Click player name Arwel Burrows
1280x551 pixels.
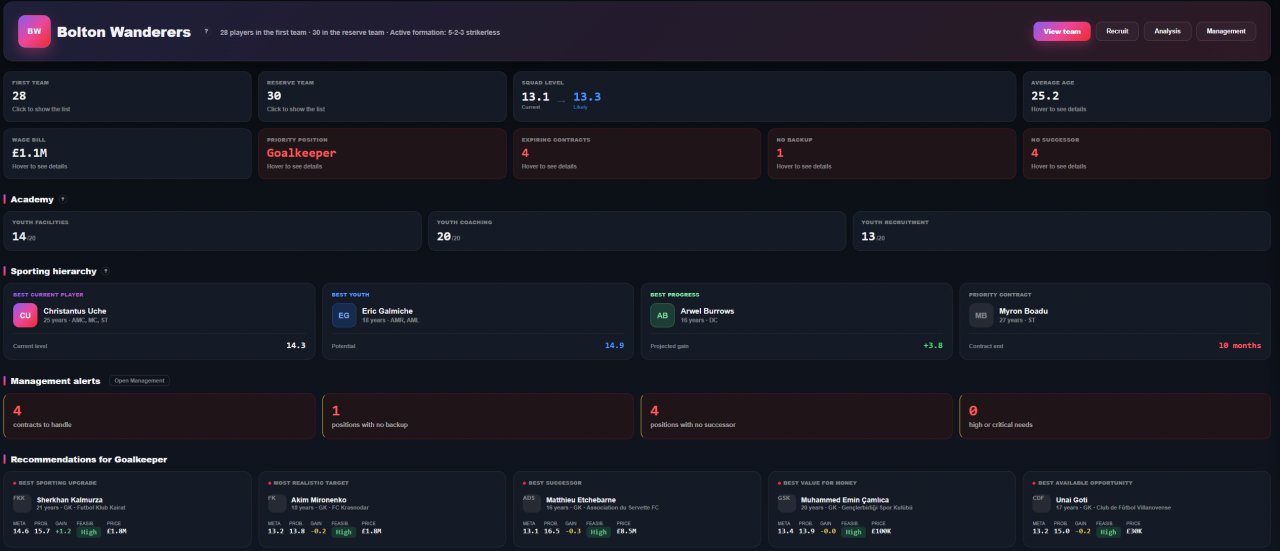tap(707, 311)
